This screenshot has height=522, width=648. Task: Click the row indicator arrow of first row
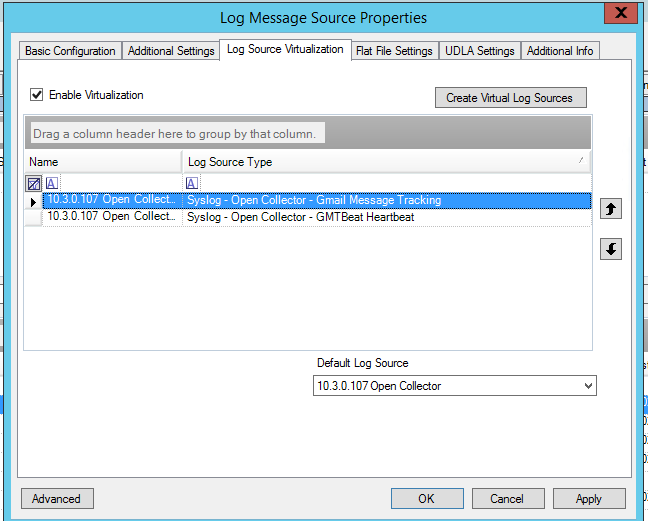[33, 201]
